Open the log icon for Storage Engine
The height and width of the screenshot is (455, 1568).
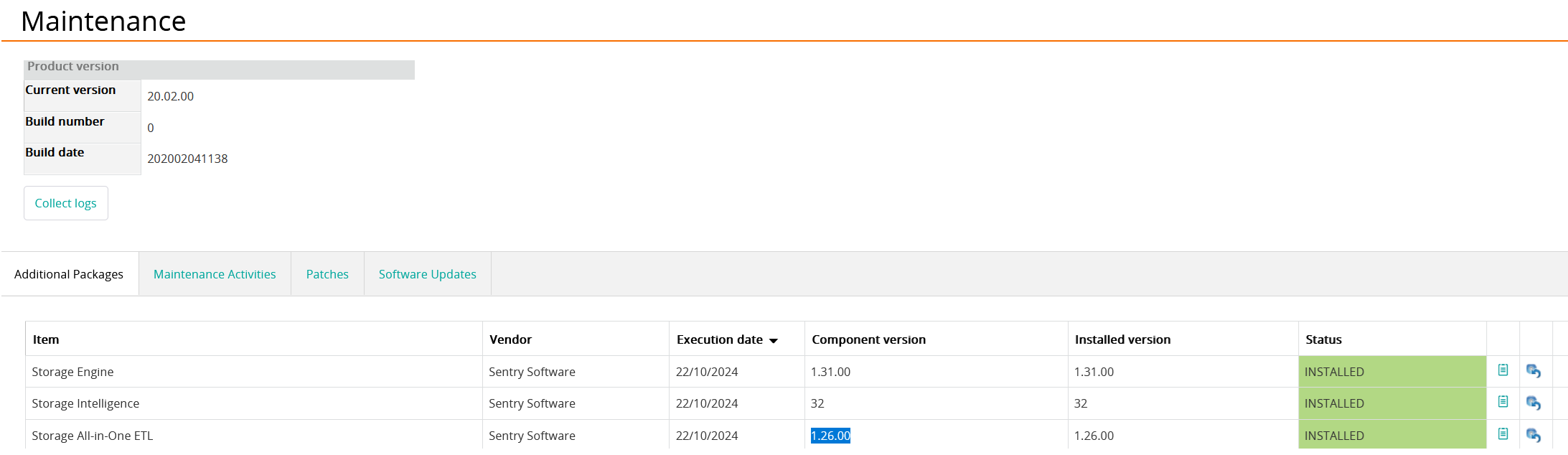[1503, 370]
